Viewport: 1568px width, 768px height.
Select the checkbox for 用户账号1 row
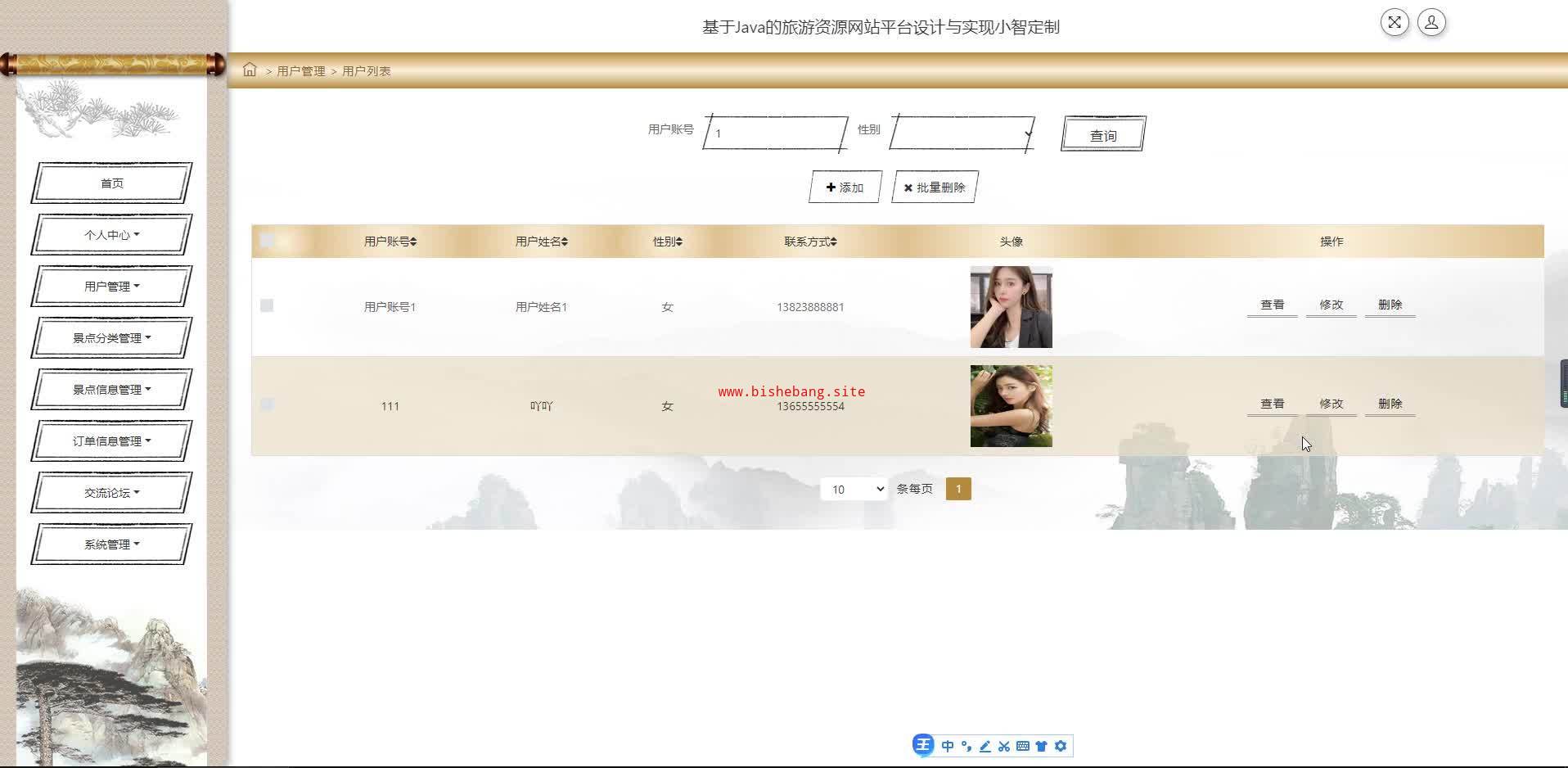click(x=267, y=305)
